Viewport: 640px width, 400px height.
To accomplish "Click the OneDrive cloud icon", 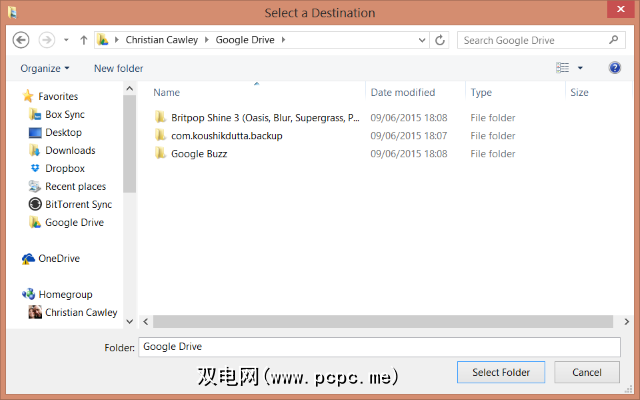I will pyautogui.click(x=28, y=258).
